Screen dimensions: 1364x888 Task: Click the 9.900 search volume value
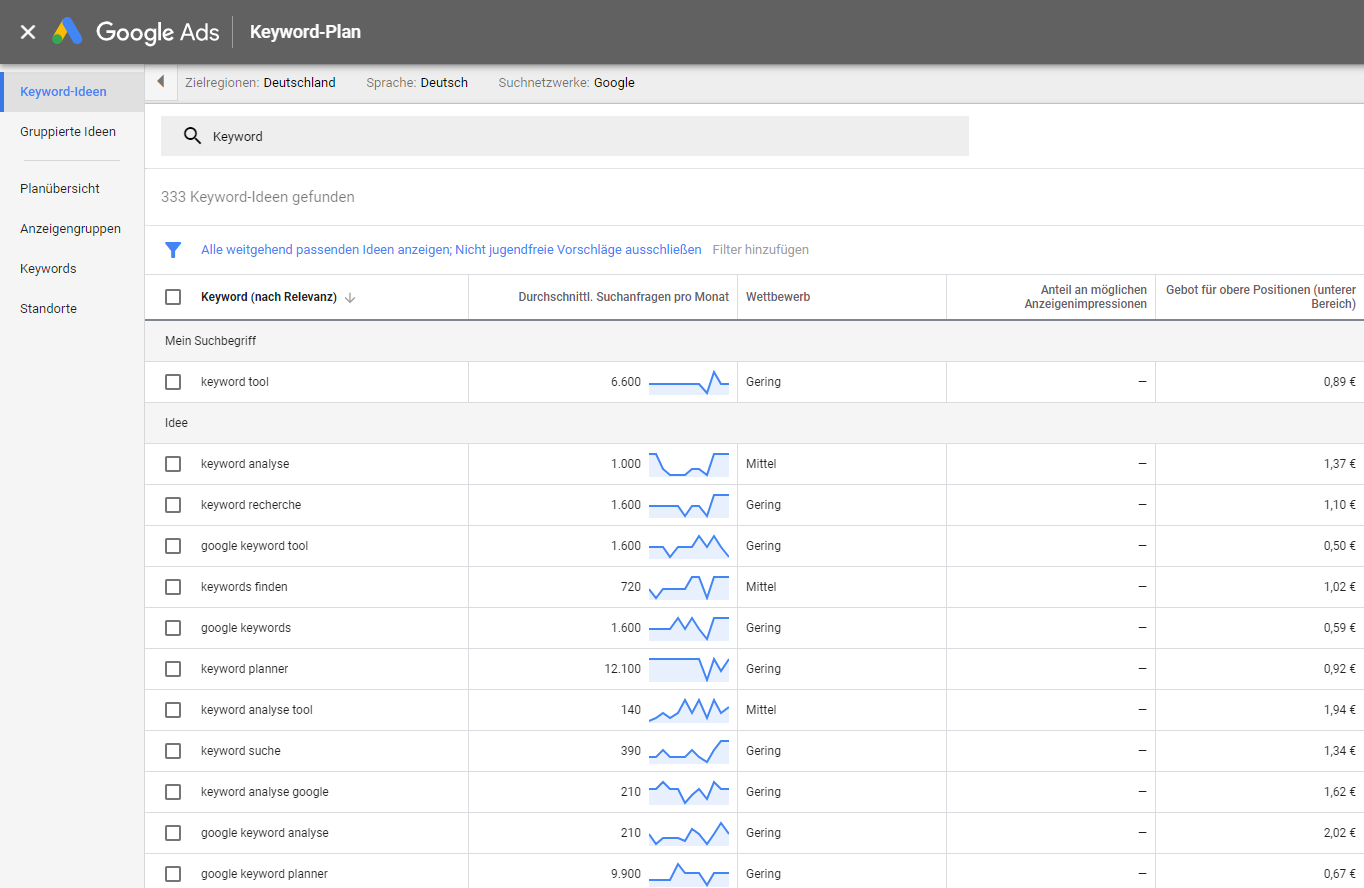[626, 874]
